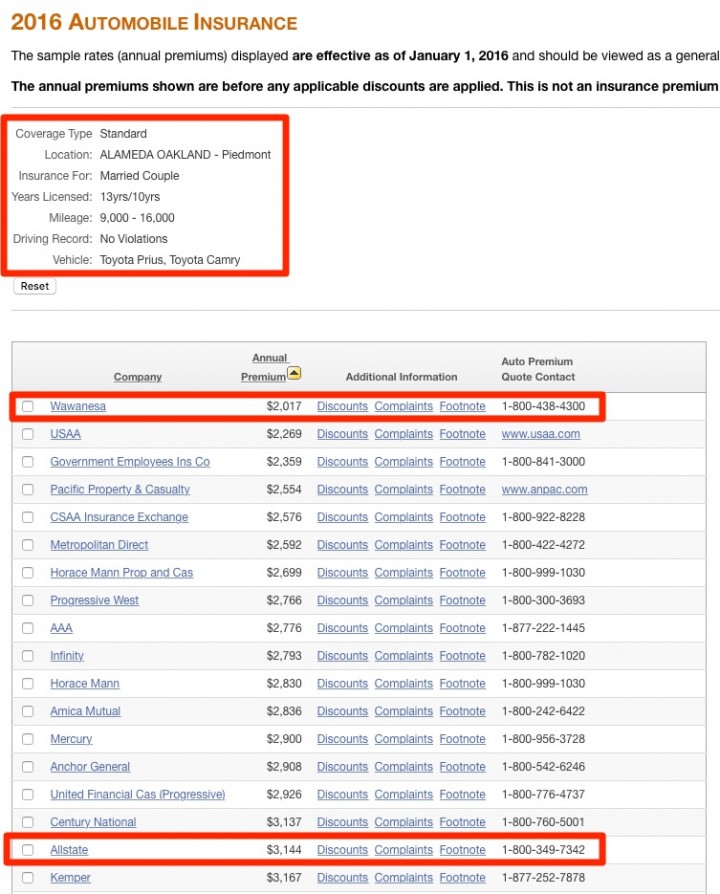Open the Progressive West company link
Image resolution: width=720 pixels, height=894 pixels.
tap(95, 600)
